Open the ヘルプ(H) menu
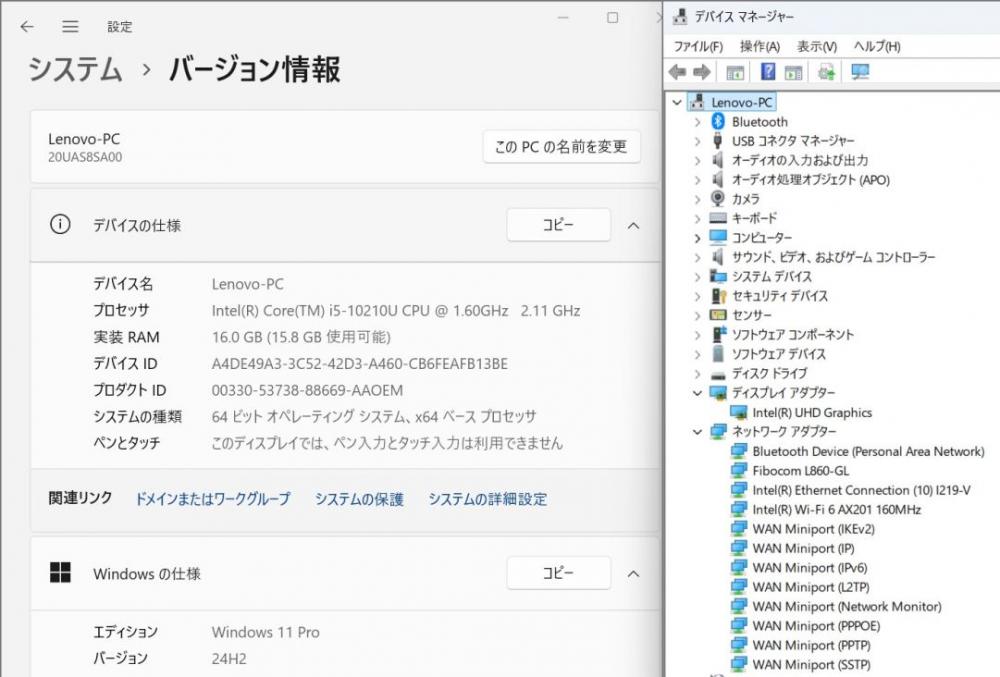The height and width of the screenshot is (677, 1000). click(x=877, y=46)
